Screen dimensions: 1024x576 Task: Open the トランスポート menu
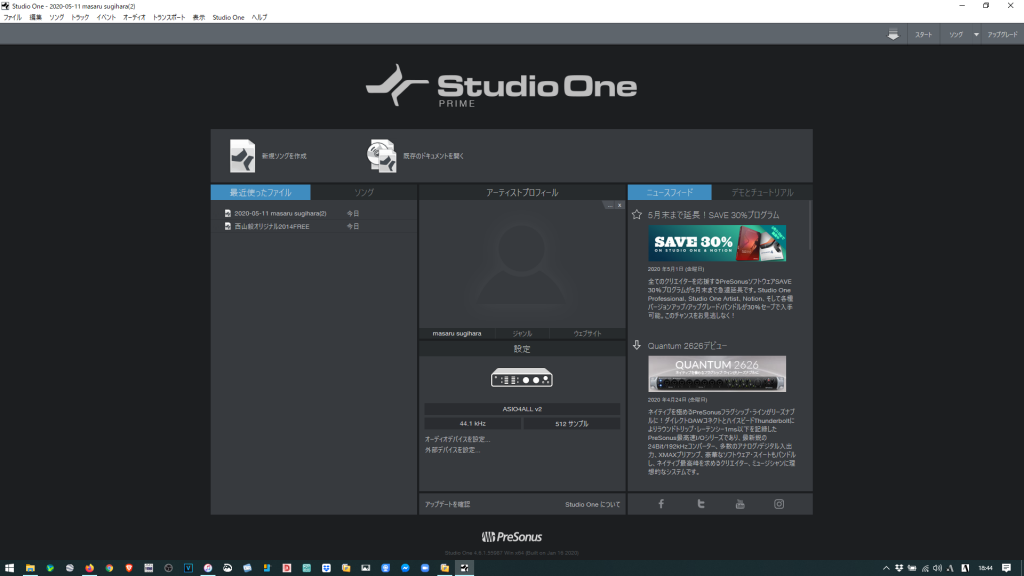(169, 18)
